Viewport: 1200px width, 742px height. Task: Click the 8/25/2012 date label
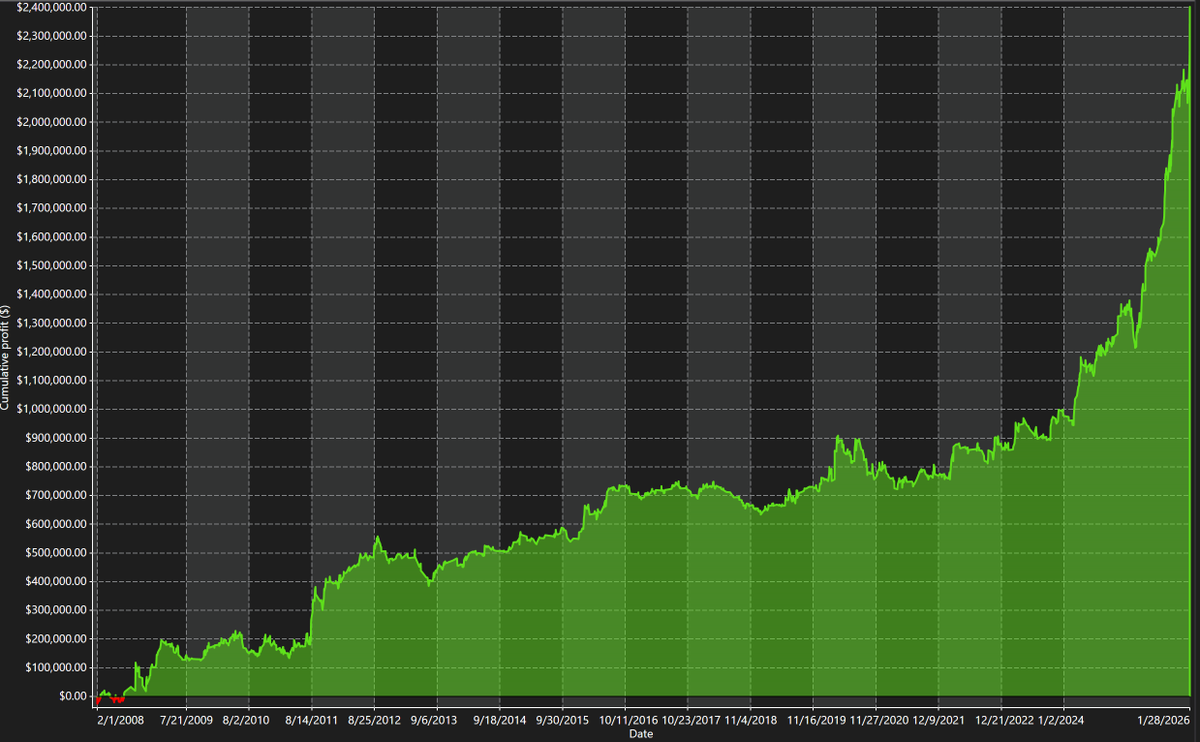(x=374, y=720)
